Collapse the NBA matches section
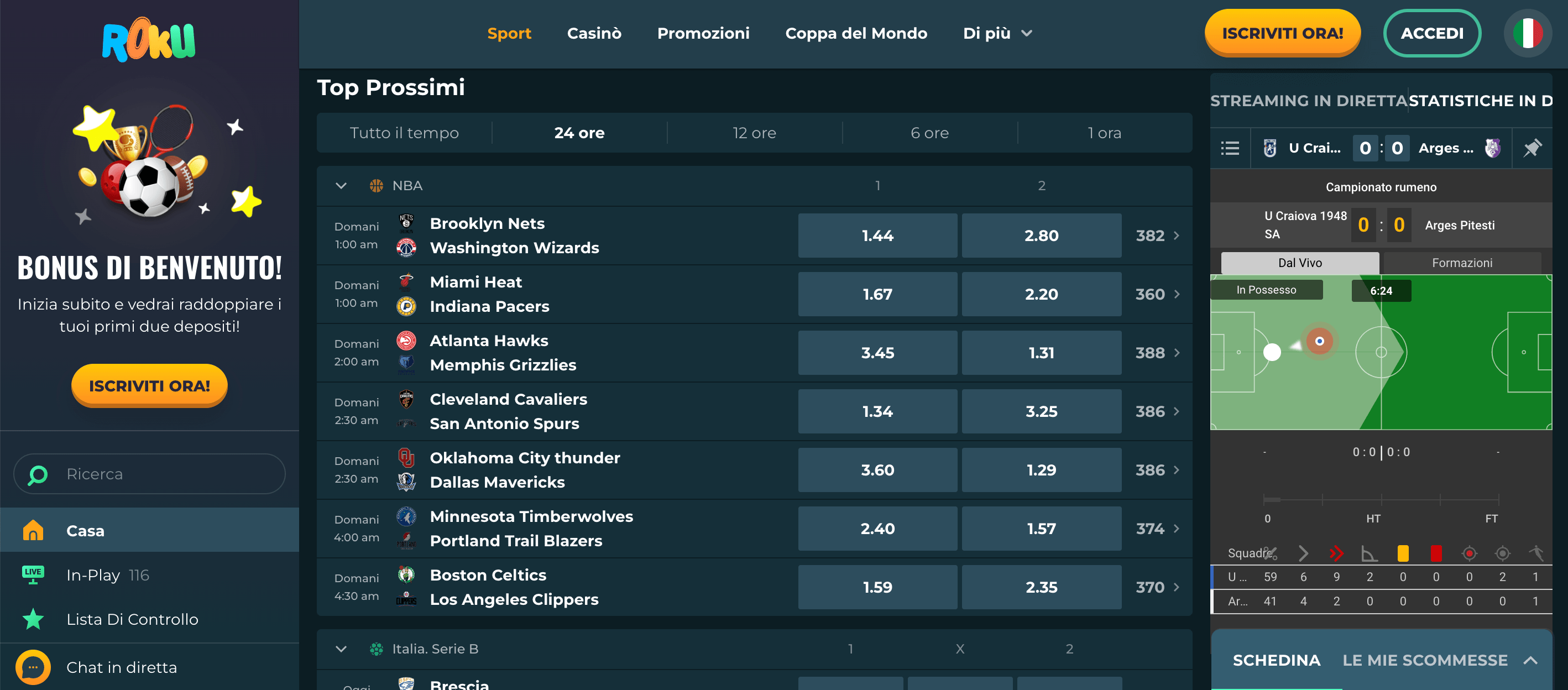The image size is (1568, 690). click(341, 186)
